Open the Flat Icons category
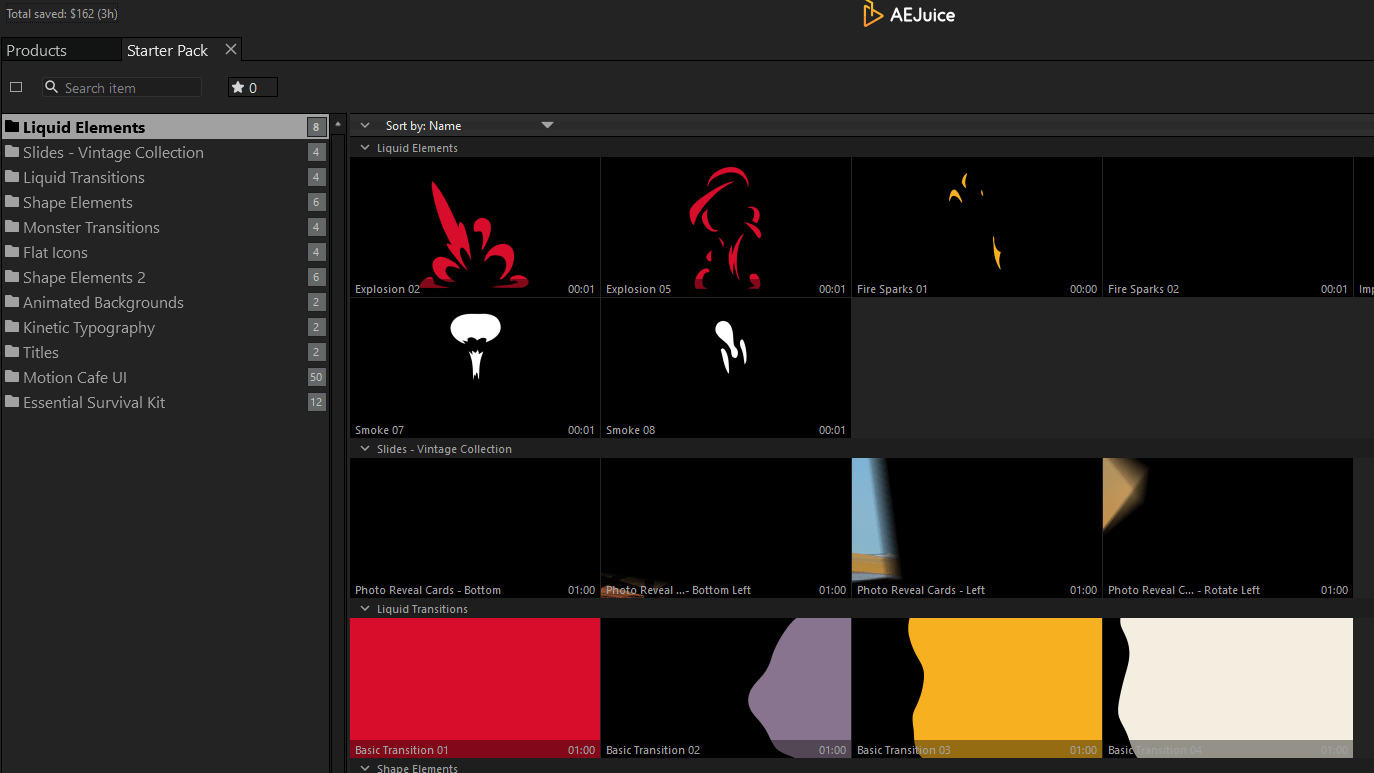 [164, 252]
